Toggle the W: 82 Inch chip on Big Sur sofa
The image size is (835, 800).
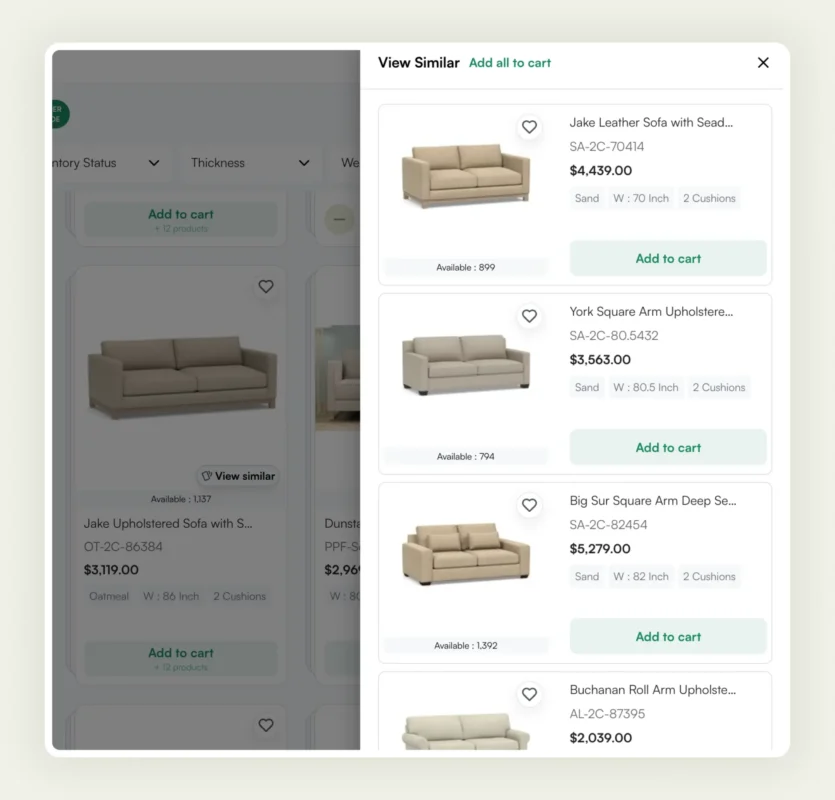[x=641, y=576]
